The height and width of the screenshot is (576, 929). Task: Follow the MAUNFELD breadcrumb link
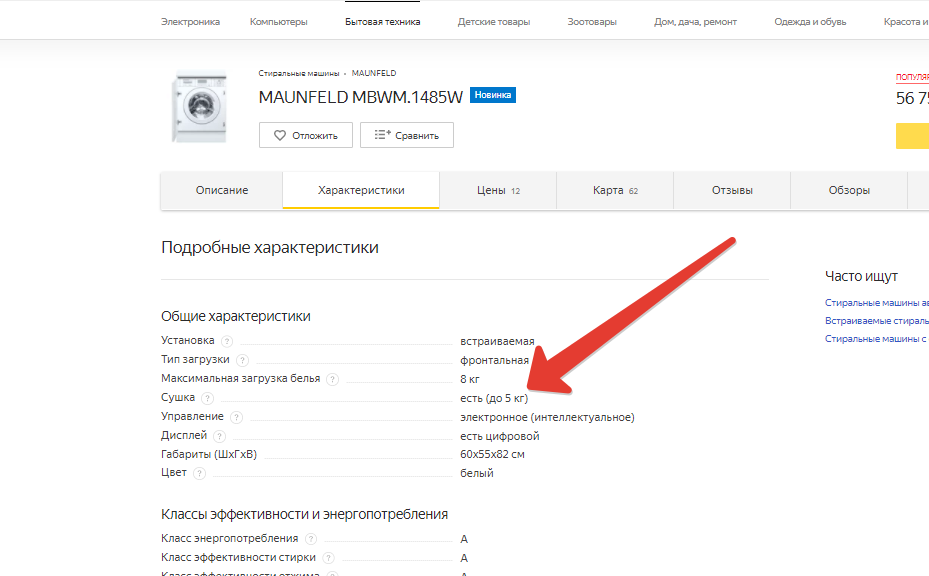pos(374,73)
